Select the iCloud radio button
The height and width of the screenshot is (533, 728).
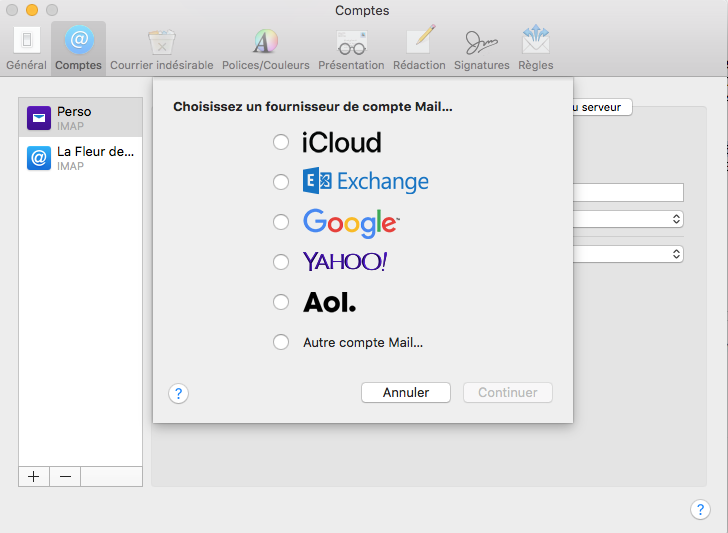tap(281, 142)
